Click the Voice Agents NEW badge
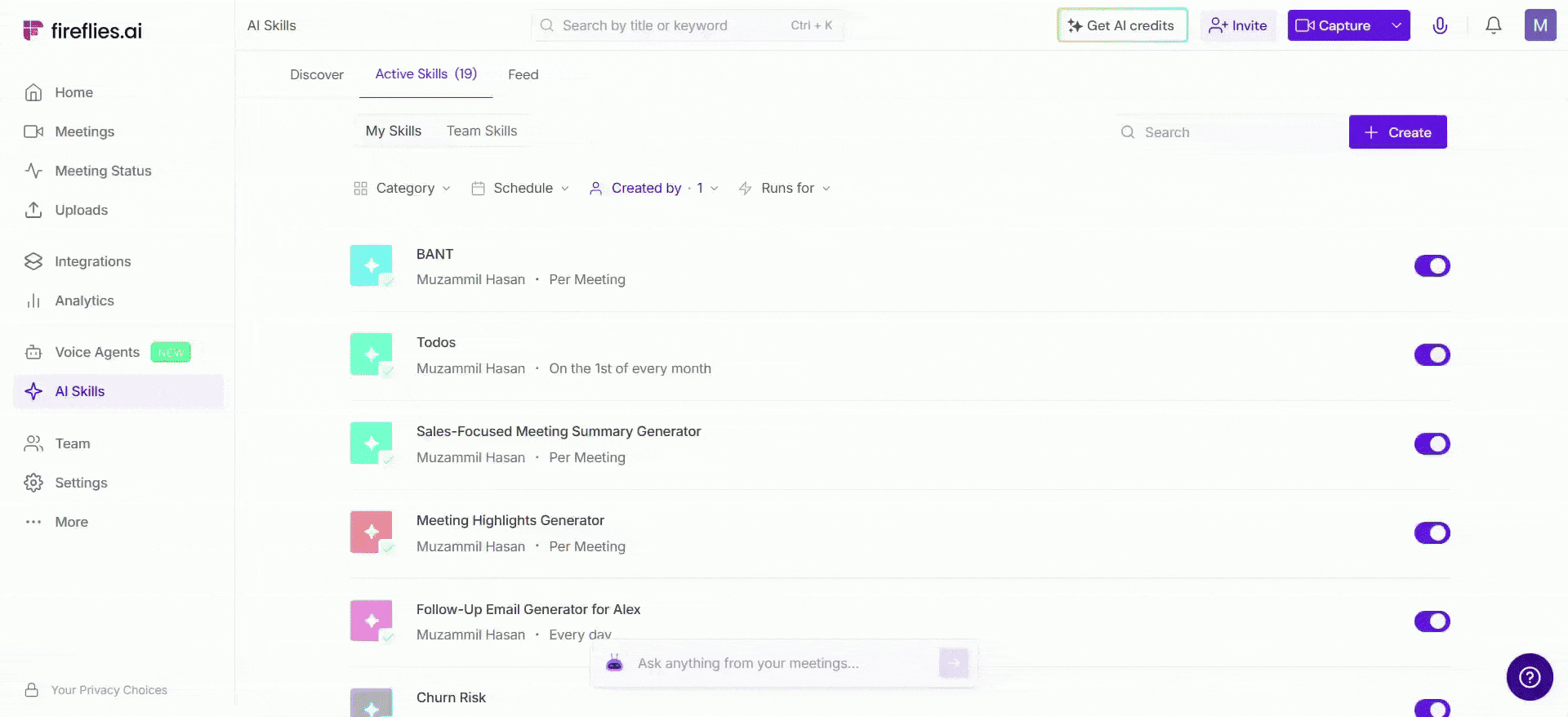1568x717 pixels. click(x=171, y=352)
